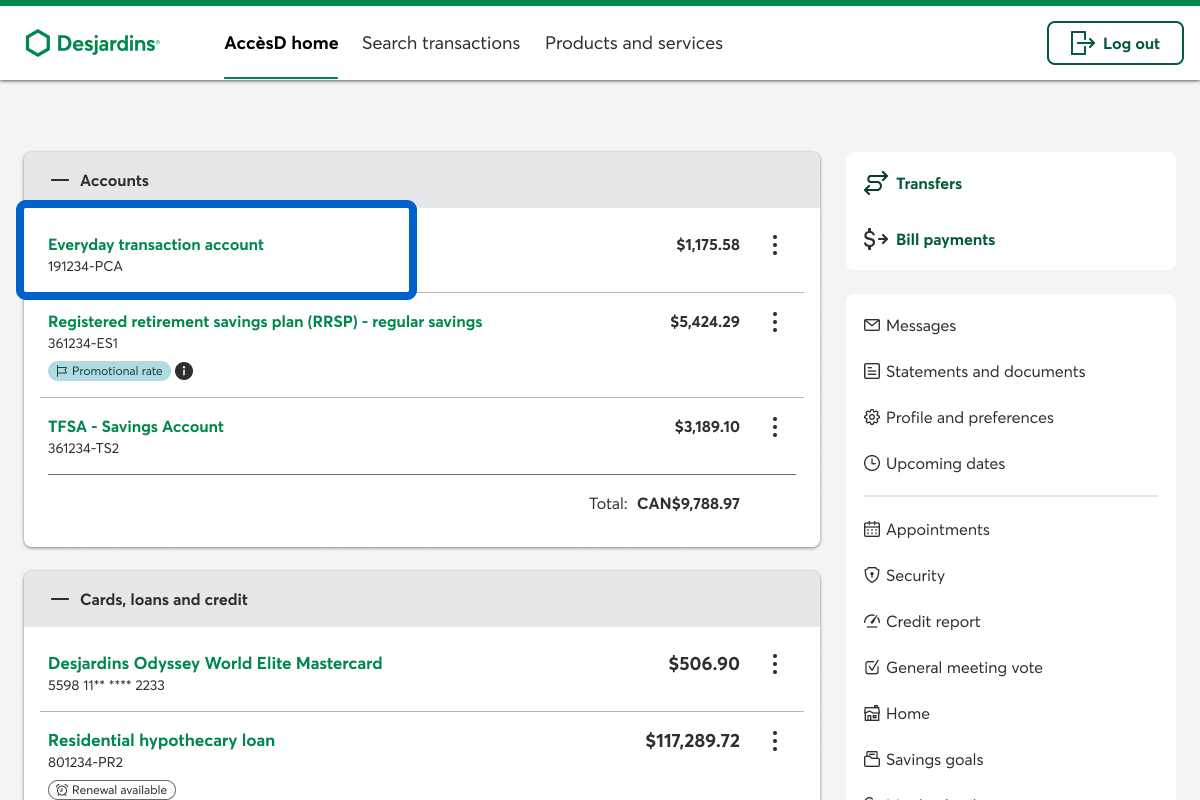Open options menu for RRSP regular savings
Screen dimensions: 1200x800
(x=775, y=322)
